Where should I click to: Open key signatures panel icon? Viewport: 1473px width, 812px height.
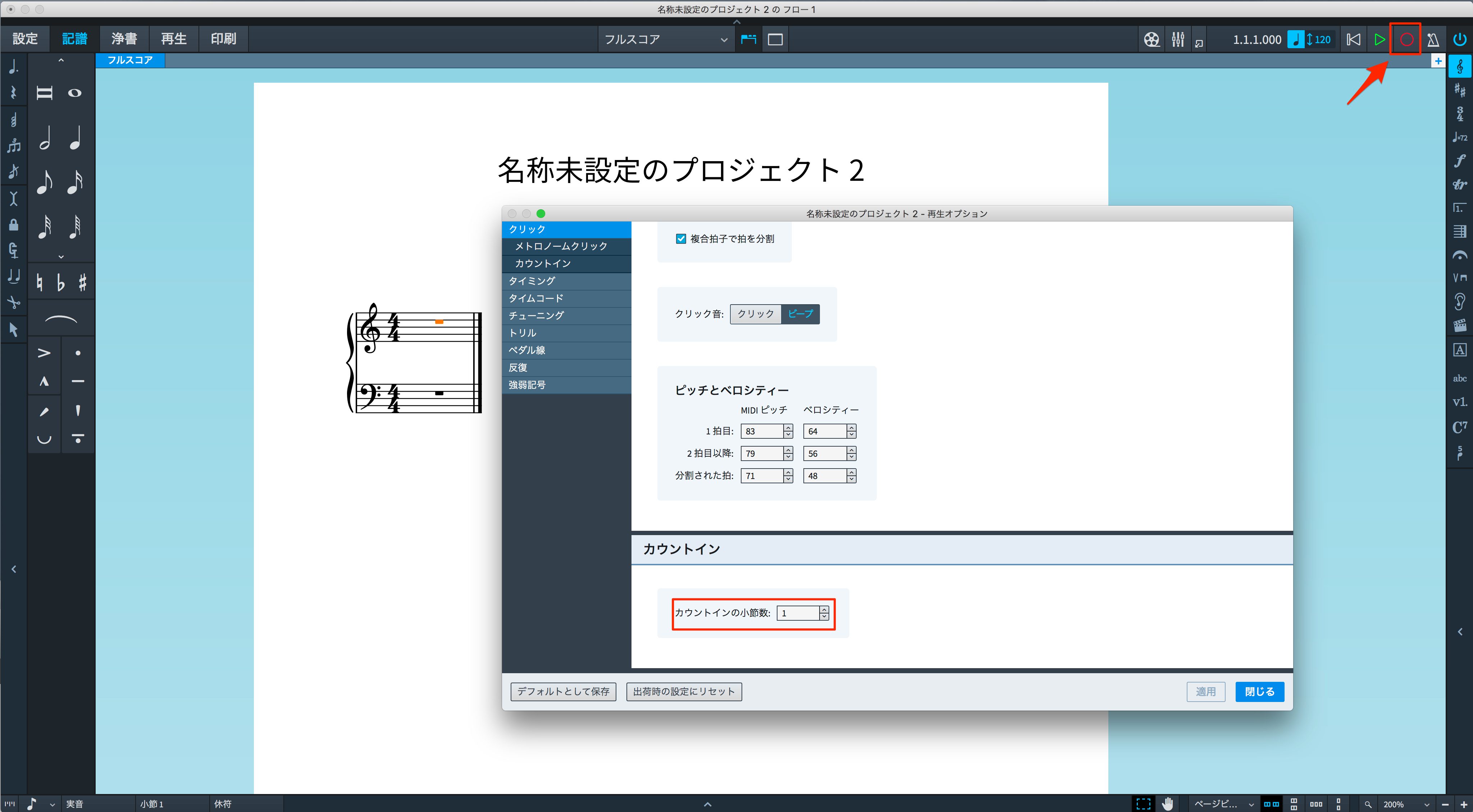1460,90
